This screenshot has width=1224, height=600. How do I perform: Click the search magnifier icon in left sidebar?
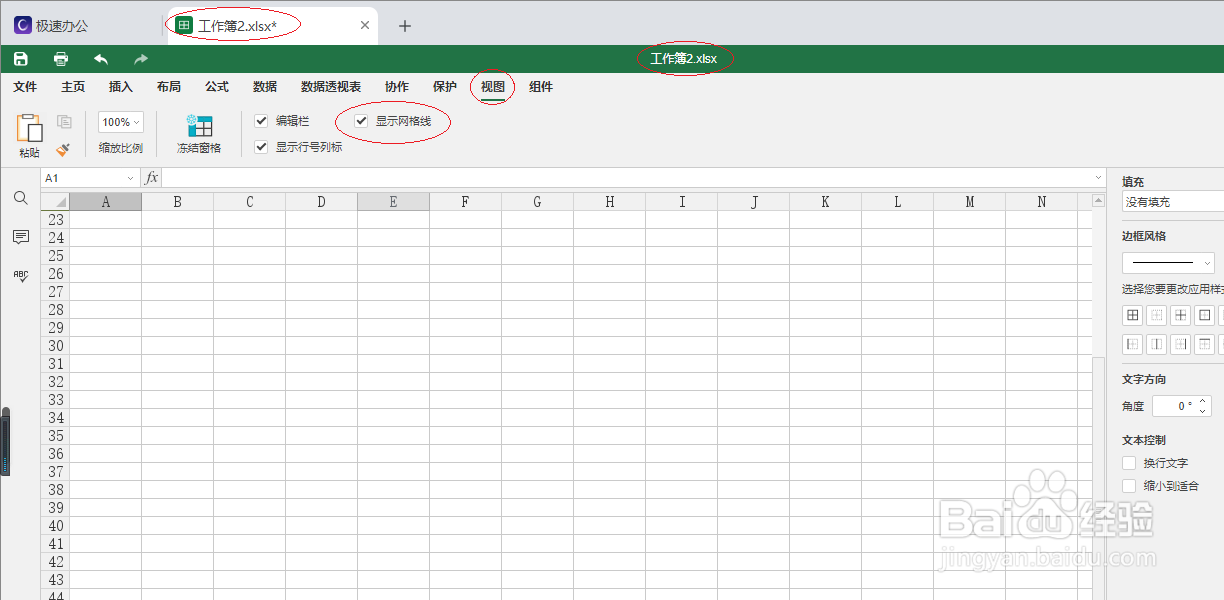coord(20,198)
